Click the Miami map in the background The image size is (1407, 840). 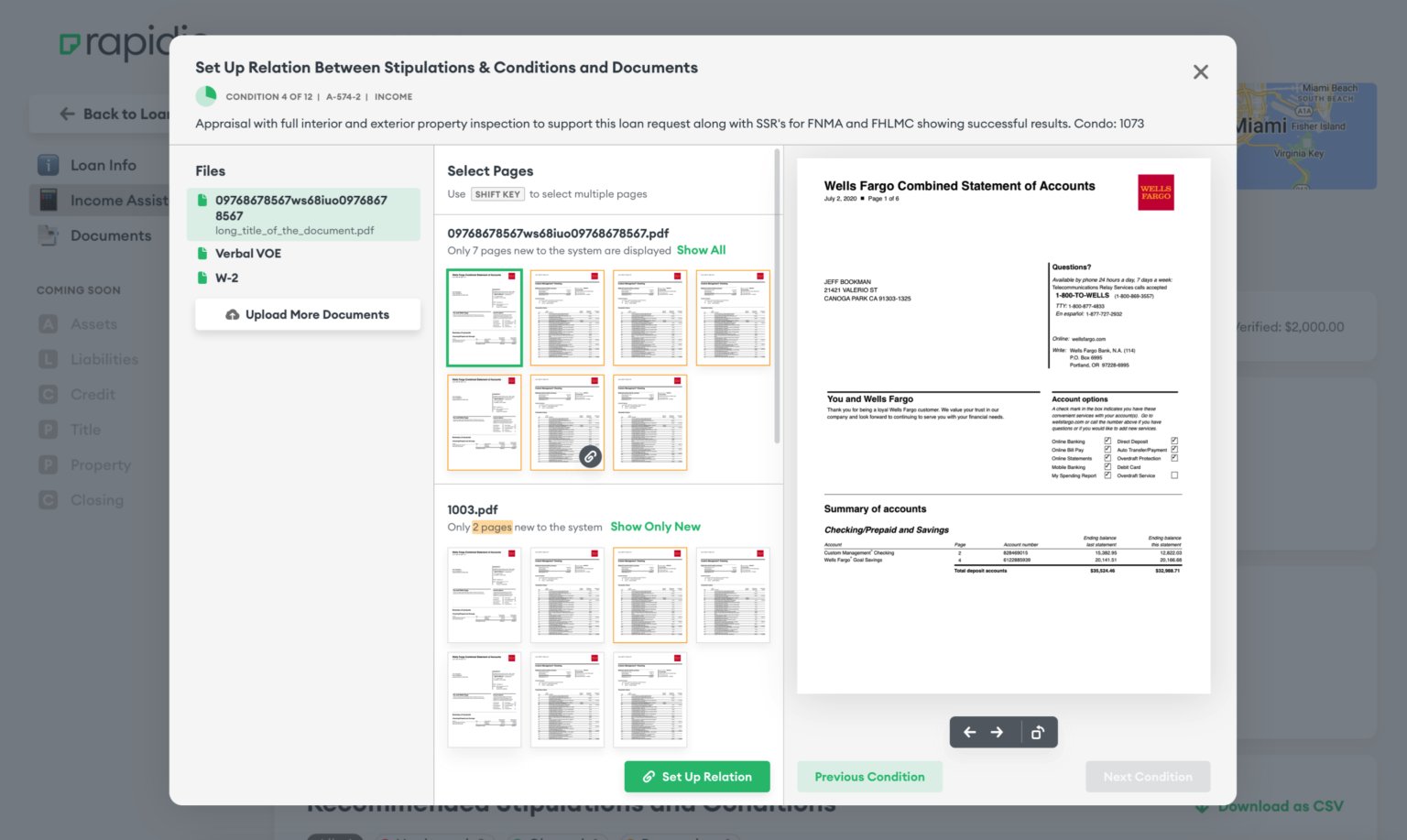click(x=1306, y=136)
